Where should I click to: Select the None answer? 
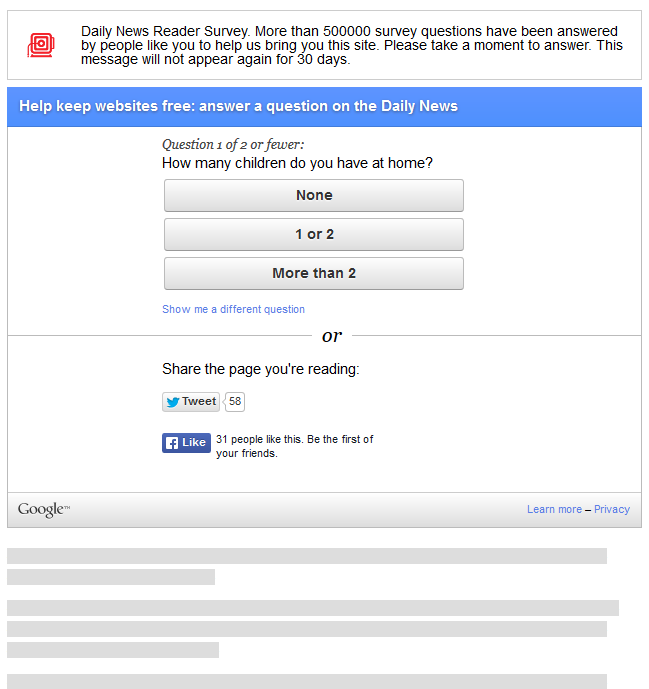pos(314,196)
